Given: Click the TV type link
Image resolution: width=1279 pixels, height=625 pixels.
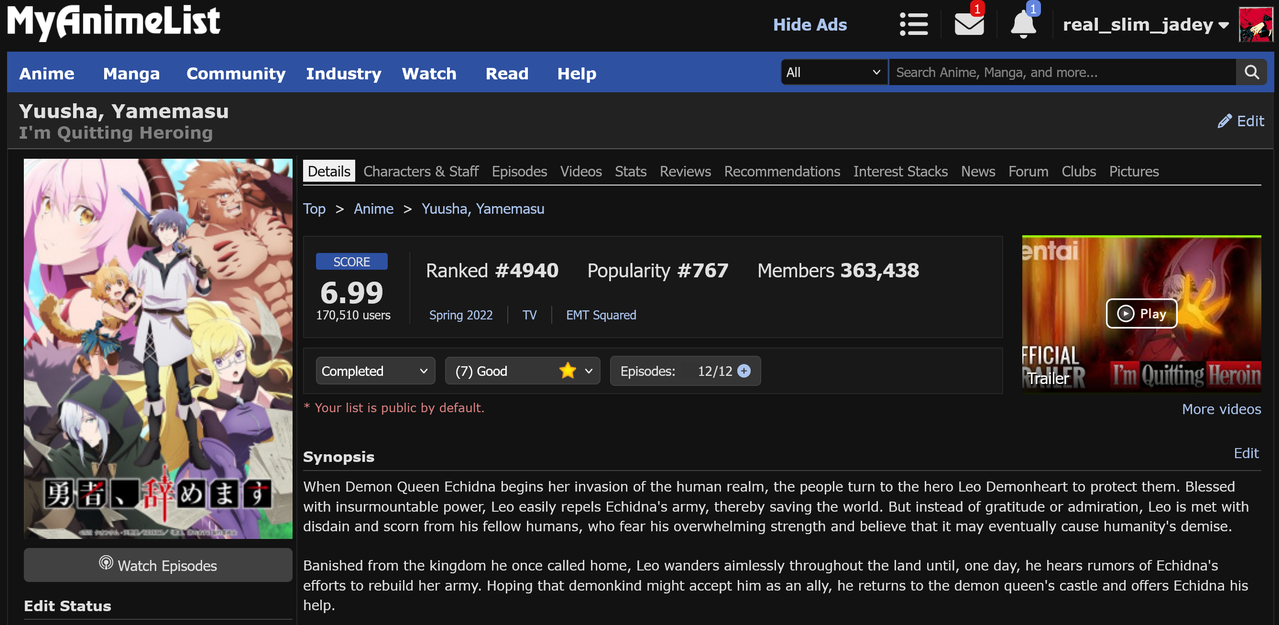Looking at the screenshot, I should coord(530,315).
